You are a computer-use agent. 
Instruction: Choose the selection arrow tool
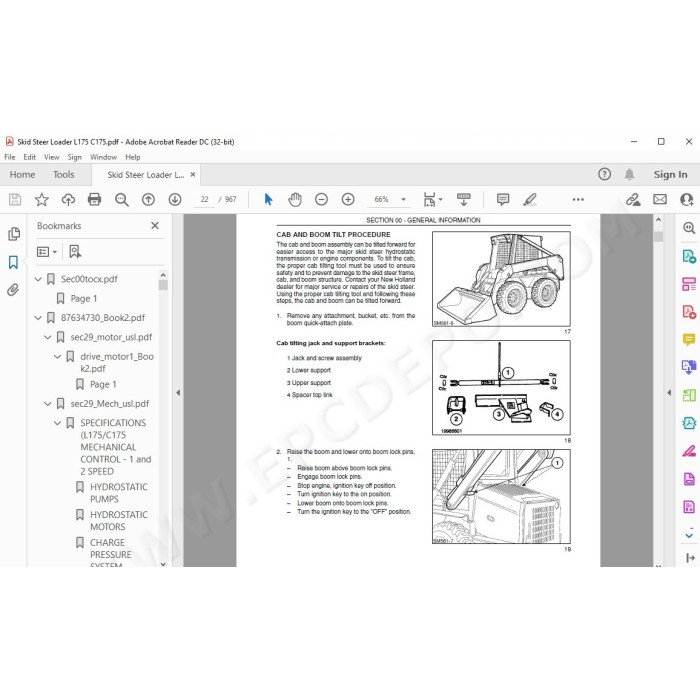(x=268, y=199)
